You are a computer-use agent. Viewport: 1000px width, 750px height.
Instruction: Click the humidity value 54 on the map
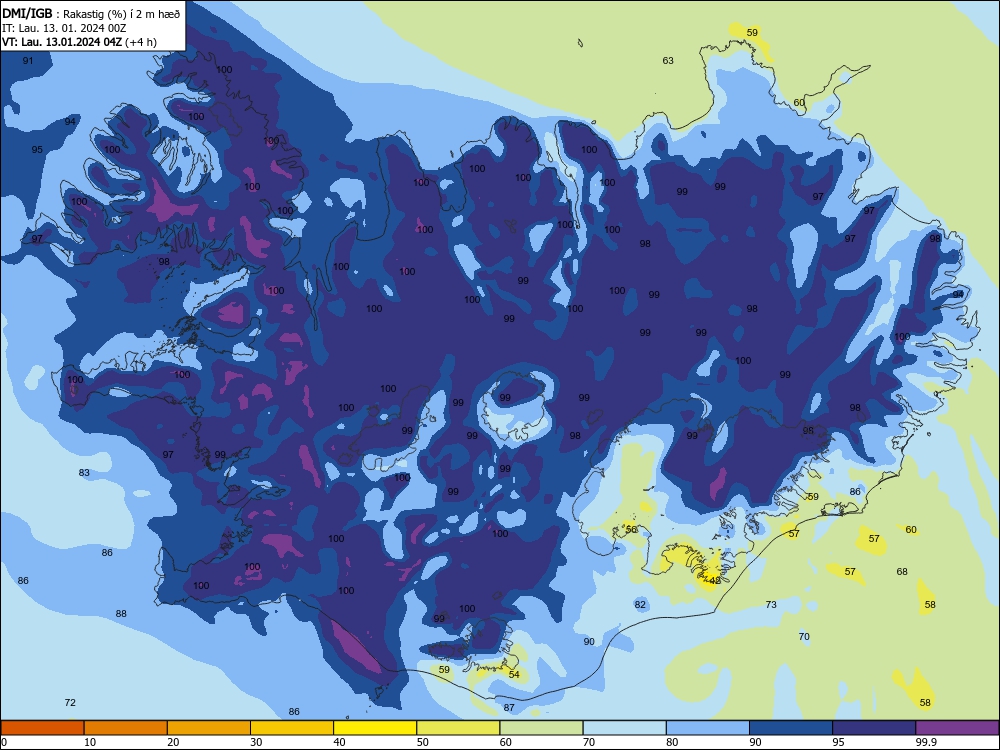pyautogui.click(x=514, y=674)
